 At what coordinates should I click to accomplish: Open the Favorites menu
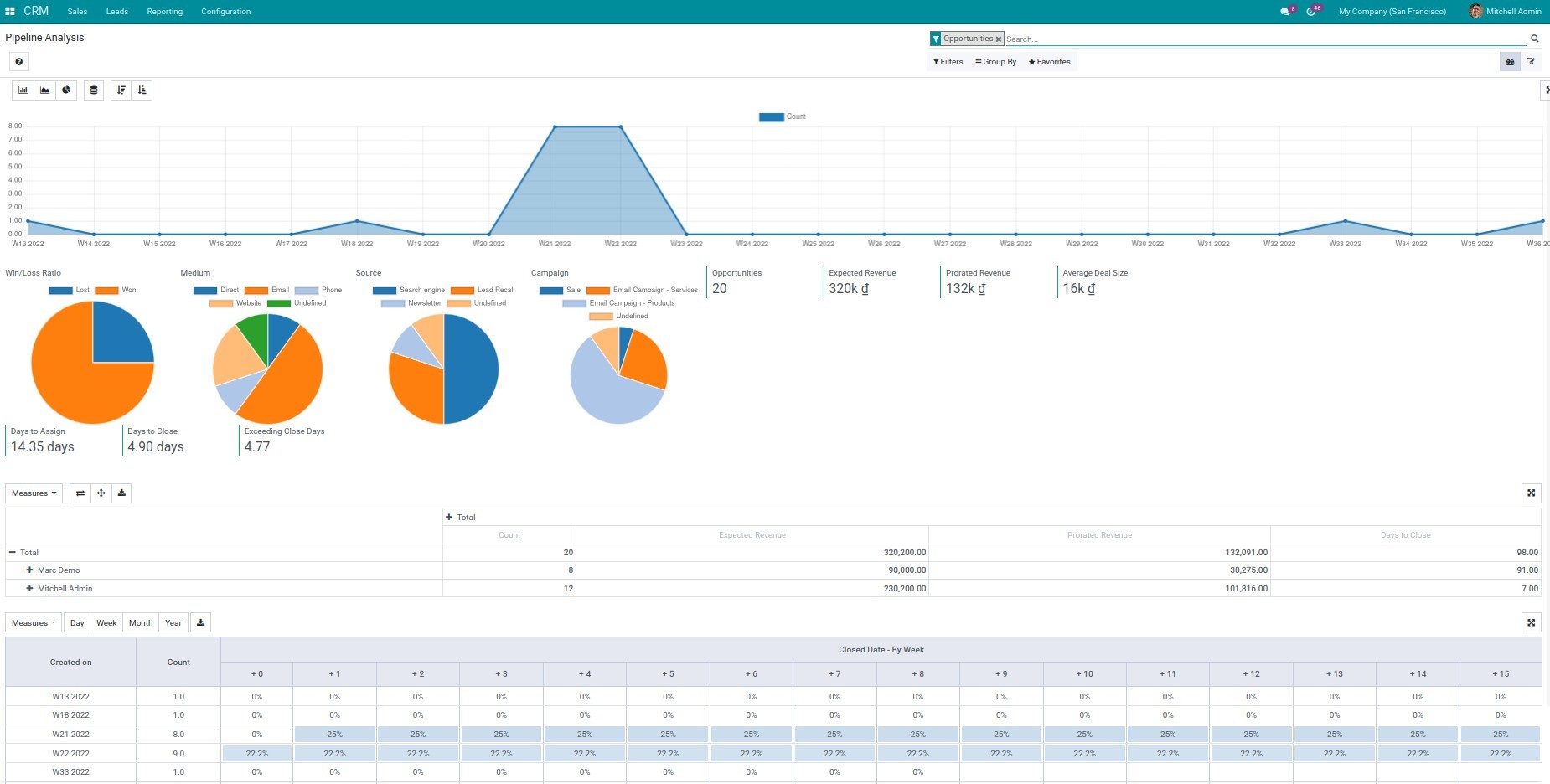1050,61
